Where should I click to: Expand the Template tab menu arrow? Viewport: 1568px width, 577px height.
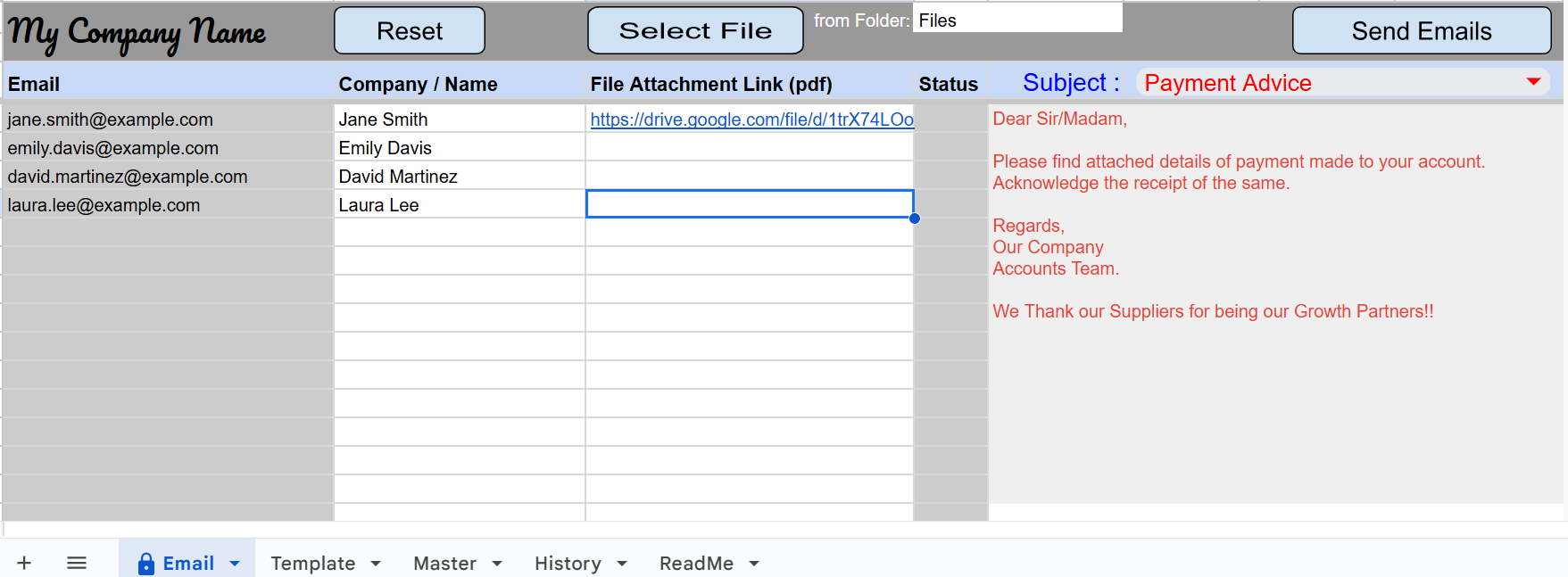click(x=376, y=564)
